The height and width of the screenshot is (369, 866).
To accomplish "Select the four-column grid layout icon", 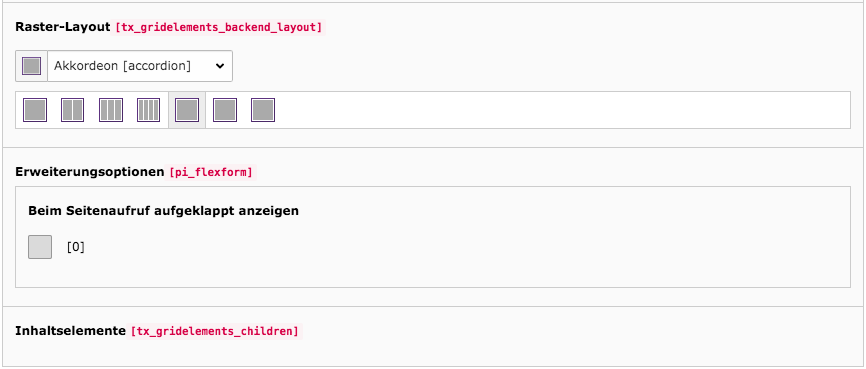I will [149, 110].
